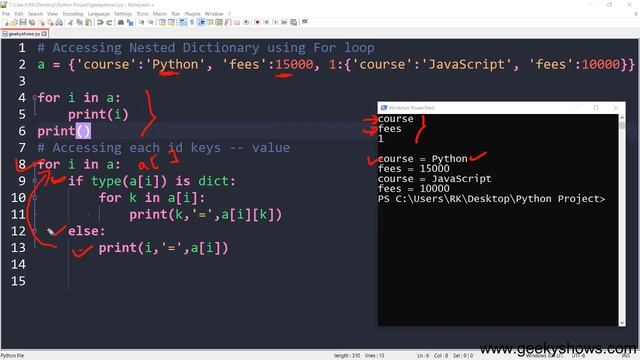Toggle the Monitoring eye toolbar icon
This screenshot has width=640, height=360.
click(246, 22)
